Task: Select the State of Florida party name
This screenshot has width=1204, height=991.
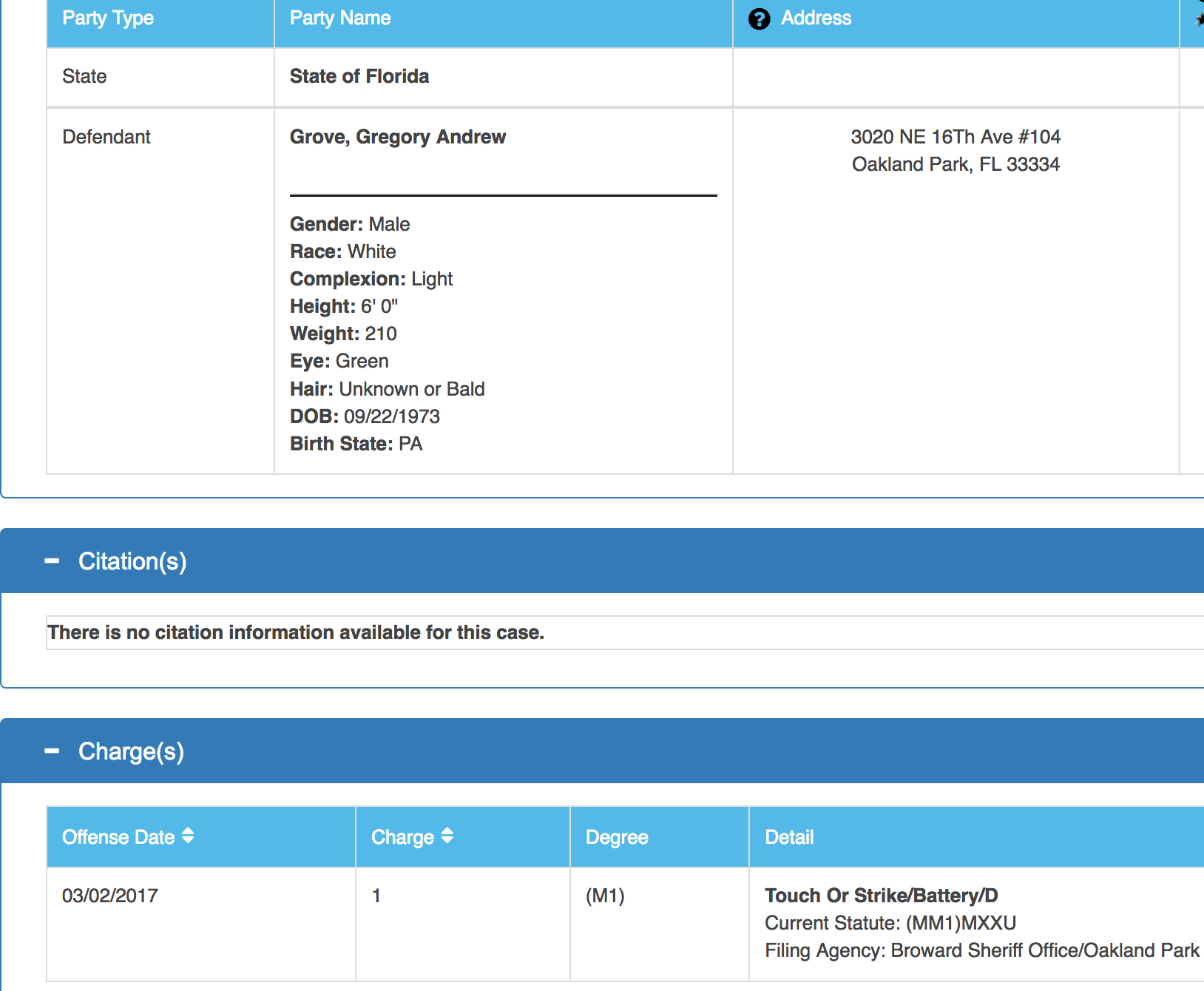Action: coord(359,76)
